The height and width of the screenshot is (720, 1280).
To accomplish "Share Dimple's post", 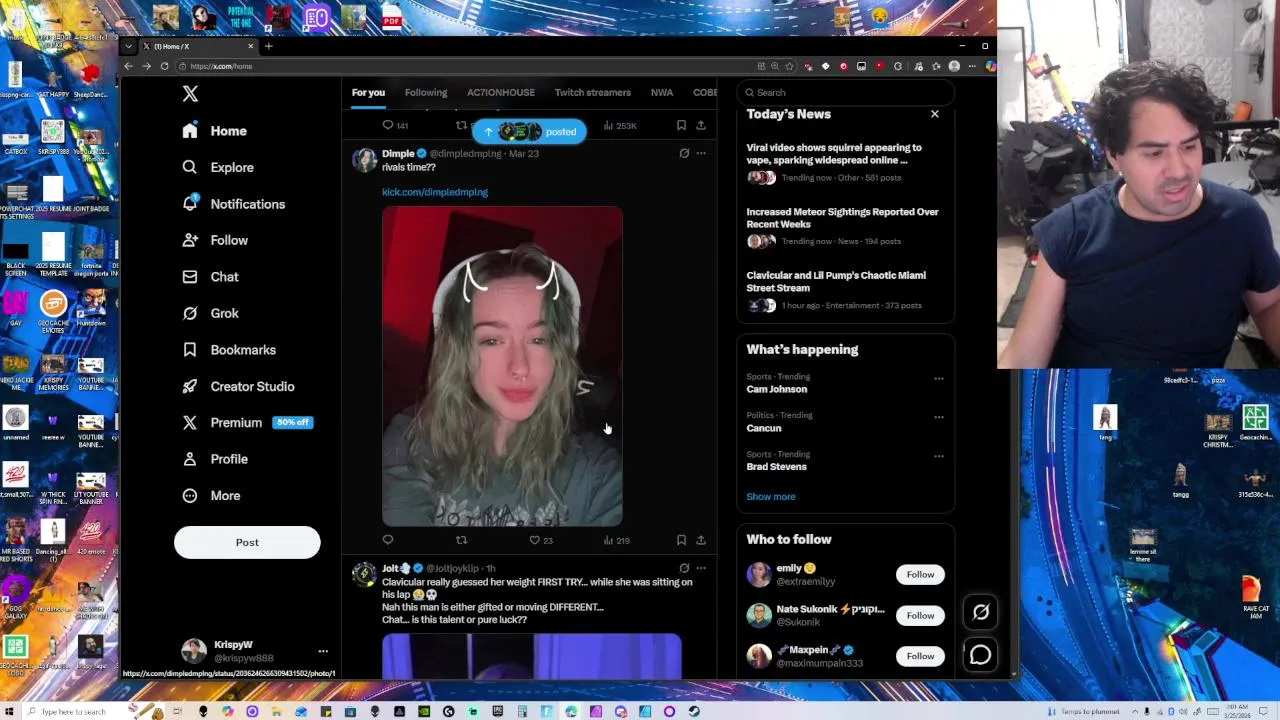I will [x=701, y=540].
